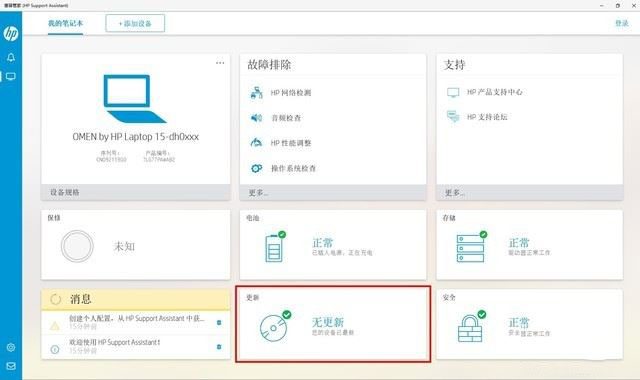This screenshot has width=640, height=380.
Task: Click the OMEN laptop illustration
Action: point(135,99)
